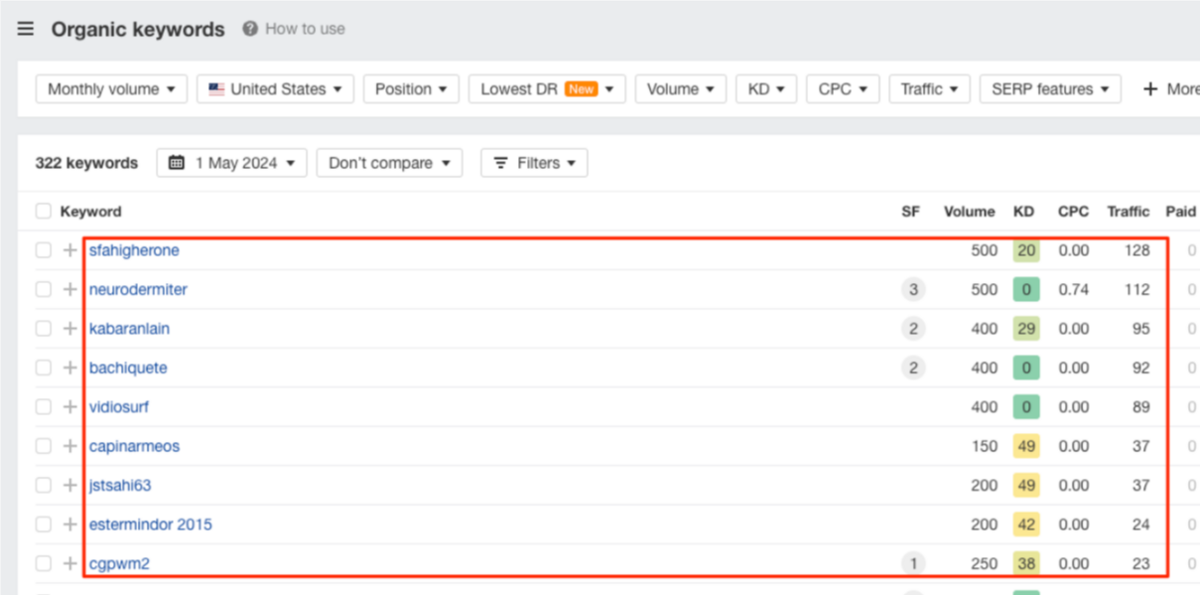Click the plus icon beside 'cgpwm2'
The image size is (1200, 595).
coord(68,563)
